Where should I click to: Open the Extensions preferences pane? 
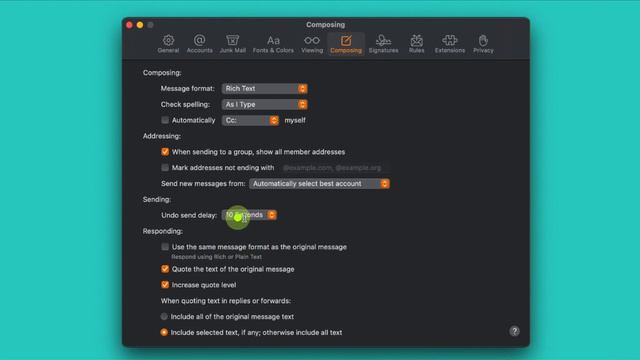pyautogui.click(x=449, y=44)
